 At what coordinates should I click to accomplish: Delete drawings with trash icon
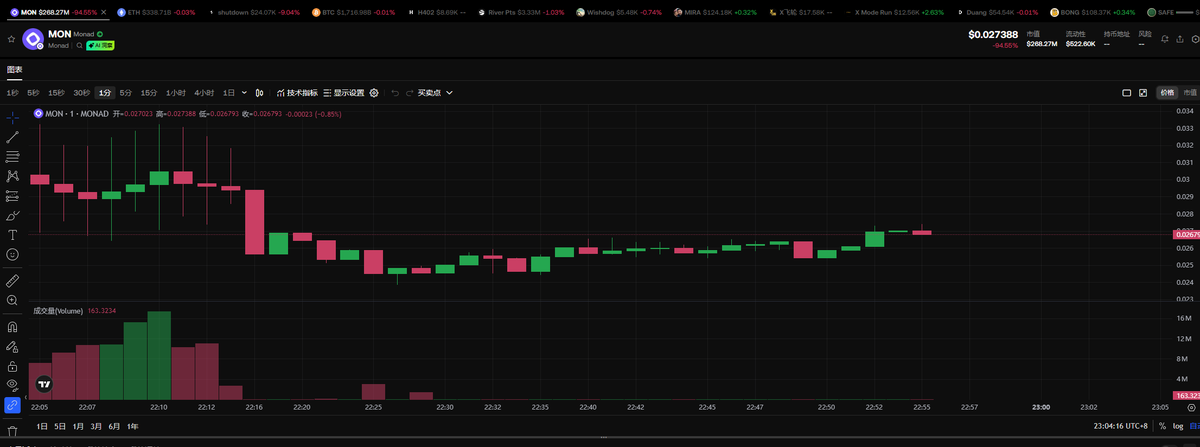[12, 431]
